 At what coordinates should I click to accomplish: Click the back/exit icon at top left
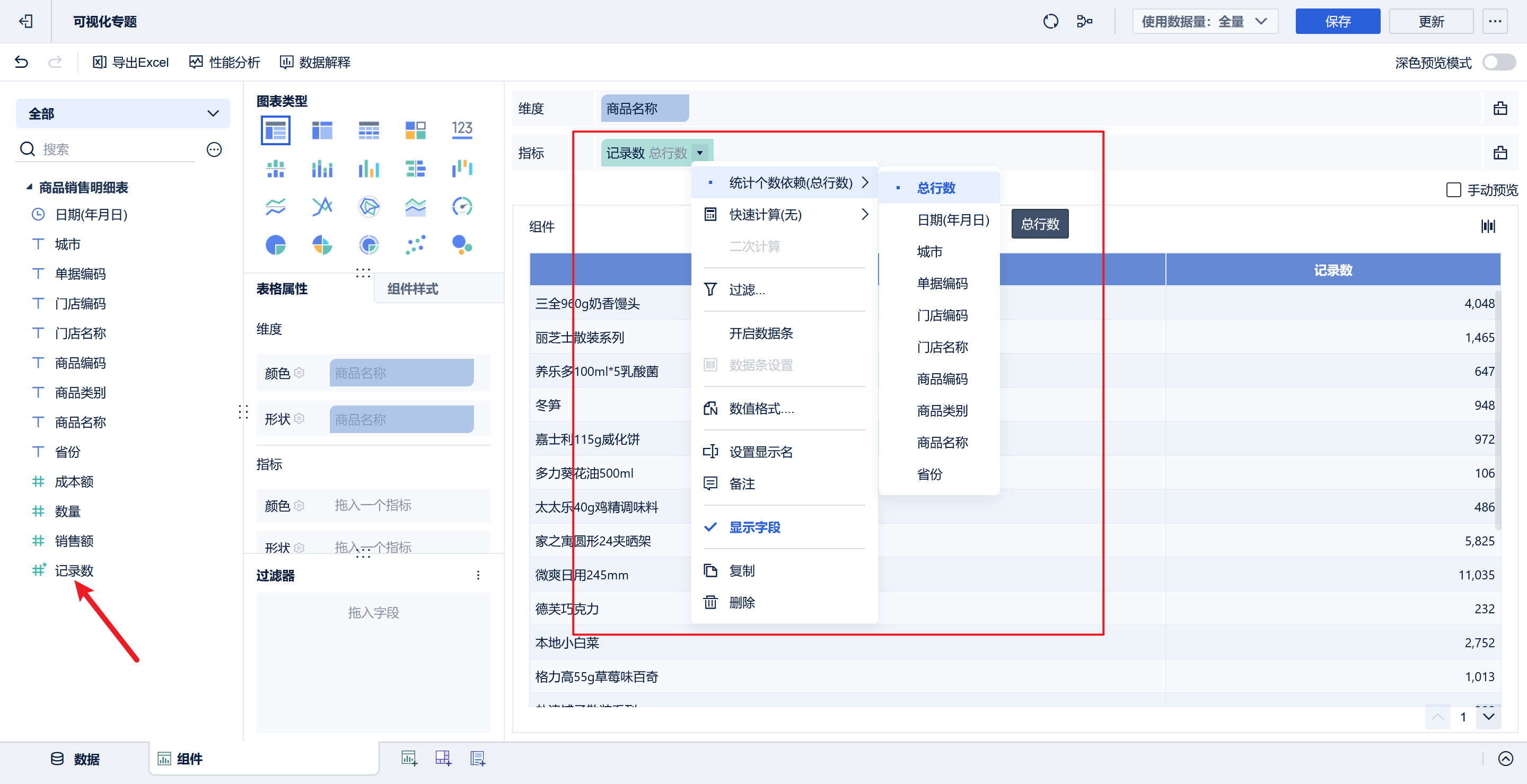tap(25, 21)
